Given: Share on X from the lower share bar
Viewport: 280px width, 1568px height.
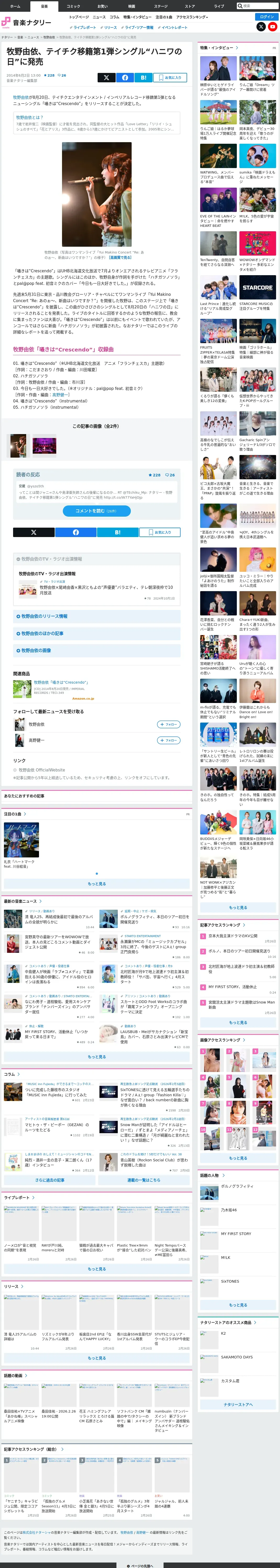Looking at the screenshot, I should pyautogui.click(x=33, y=532).
